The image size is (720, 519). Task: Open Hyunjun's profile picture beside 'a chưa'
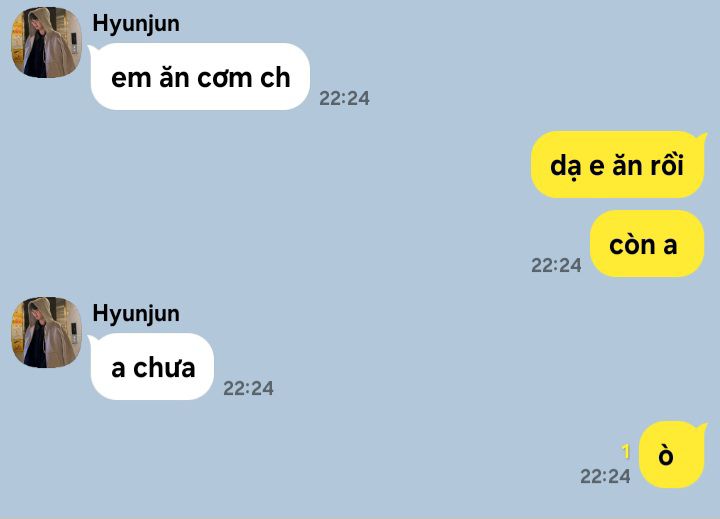coord(46,332)
